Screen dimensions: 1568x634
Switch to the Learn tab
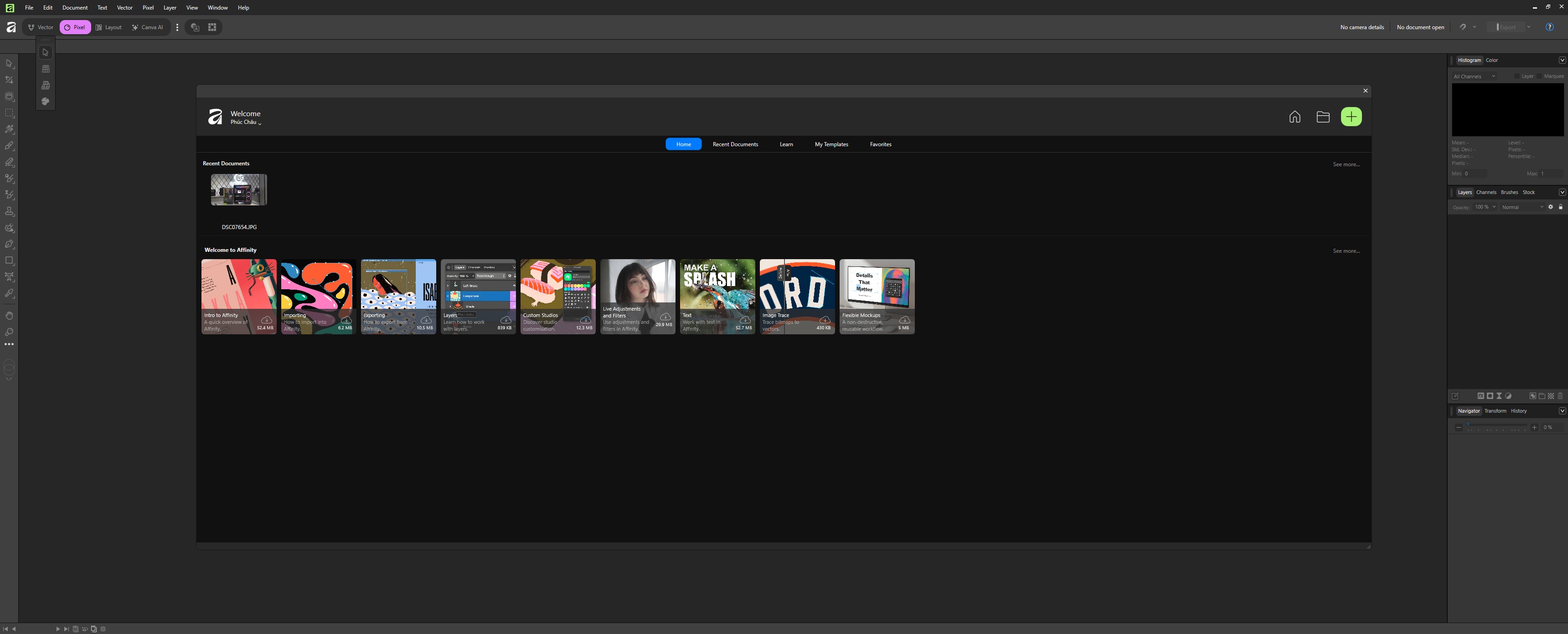click(x=786, y=144)
